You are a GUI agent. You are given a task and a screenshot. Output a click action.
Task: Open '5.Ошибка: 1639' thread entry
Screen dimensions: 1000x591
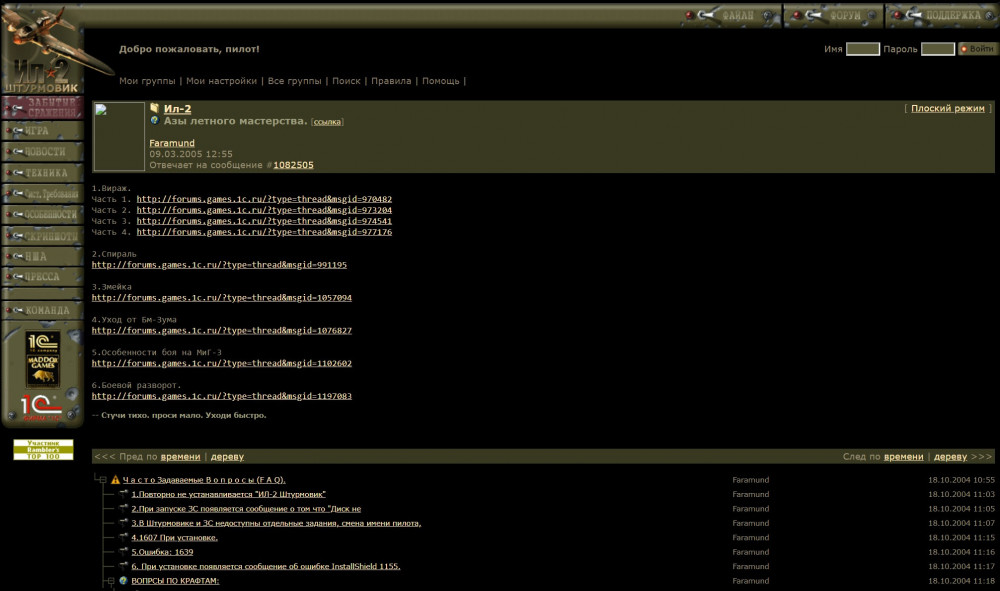pyautogui.click(x=162, y=552)
